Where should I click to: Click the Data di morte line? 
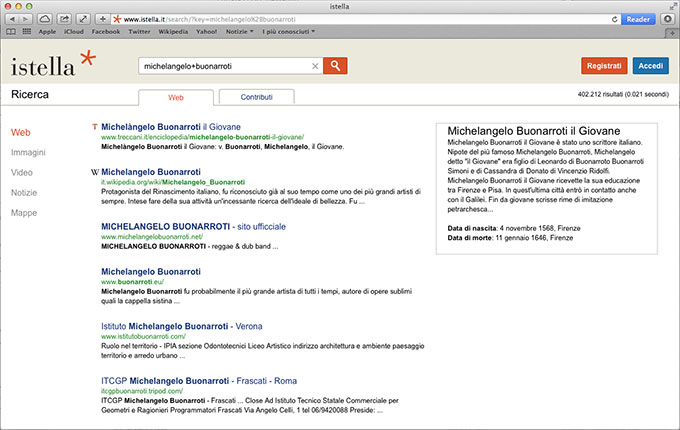point(510,238)
